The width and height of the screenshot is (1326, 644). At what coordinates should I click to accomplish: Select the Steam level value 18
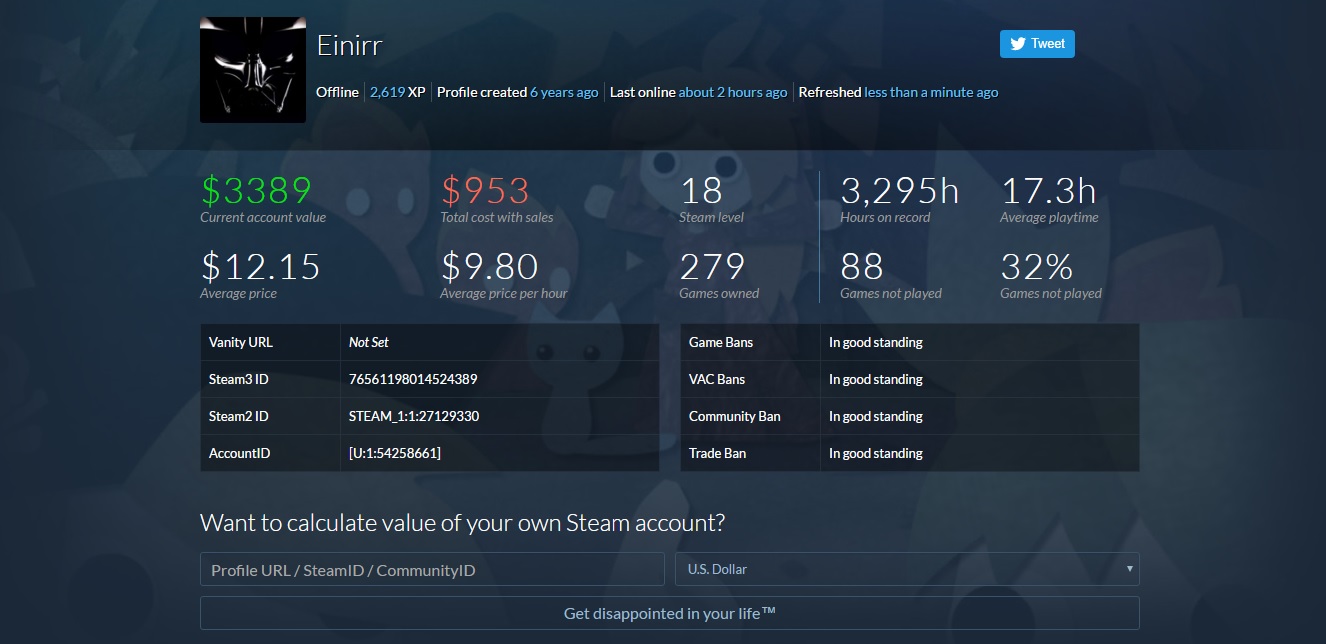(x=701, y=190)
